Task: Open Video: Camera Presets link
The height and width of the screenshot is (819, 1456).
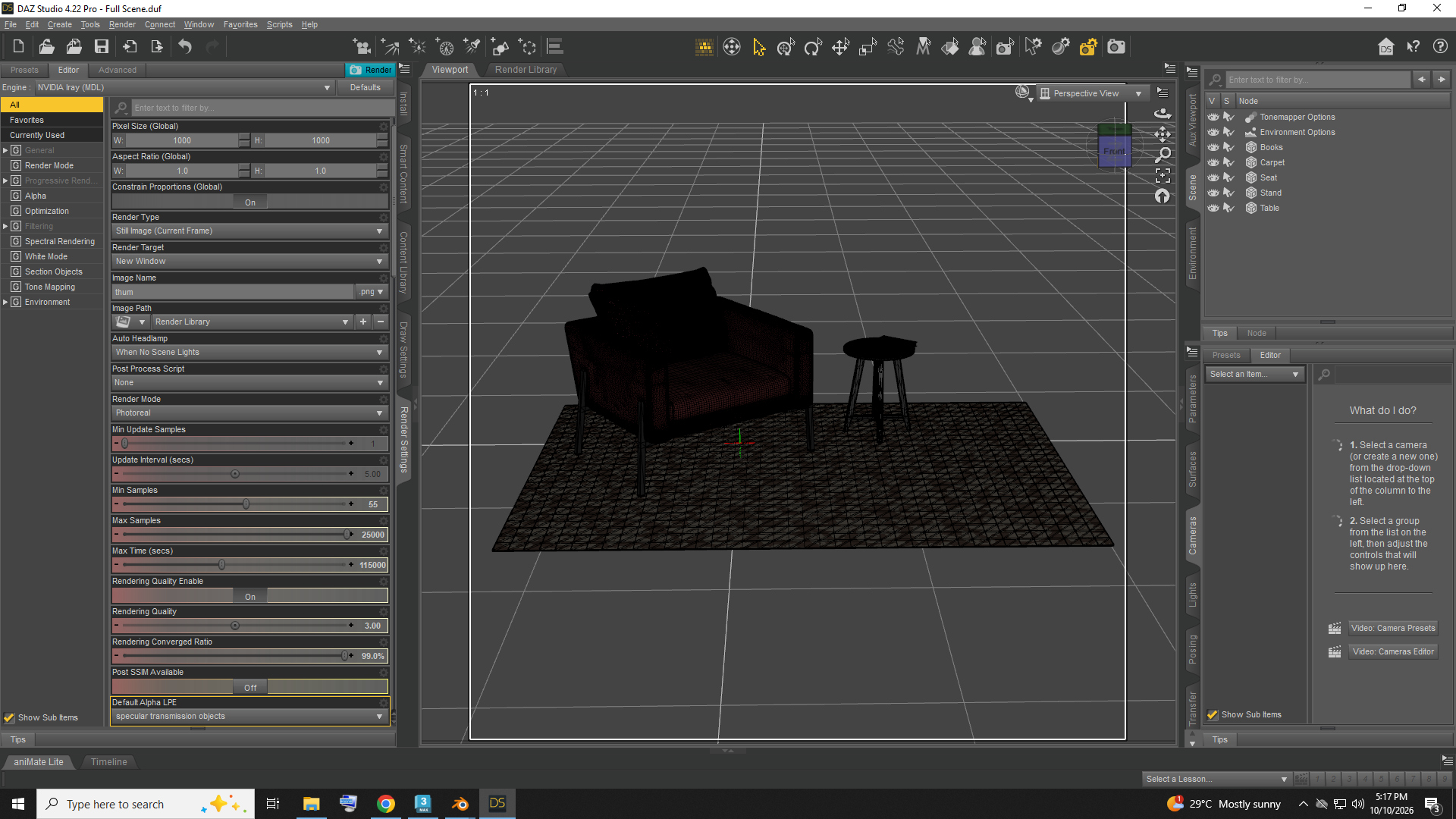Action: (x=1393, y=628)
